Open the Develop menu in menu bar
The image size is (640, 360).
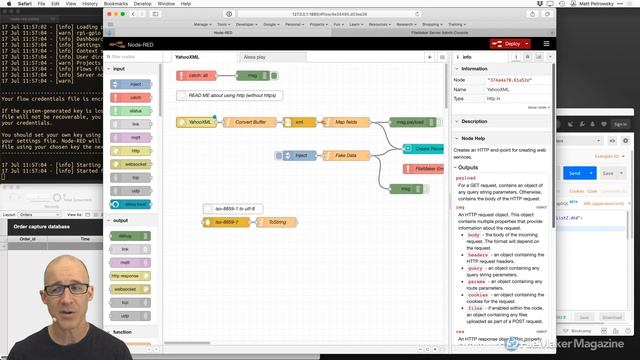coord(142,4)
